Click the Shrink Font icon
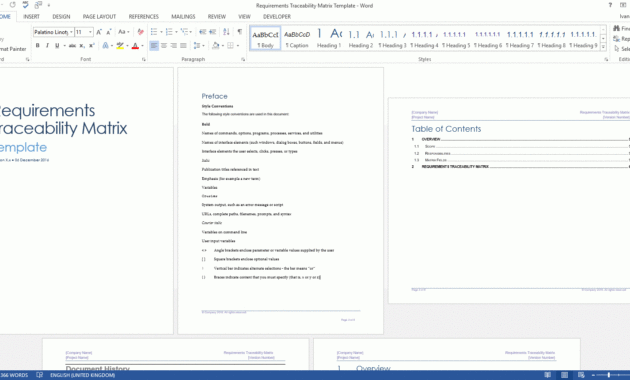The height and width of the screenshot is (380, 630). (x=108, y=32)
